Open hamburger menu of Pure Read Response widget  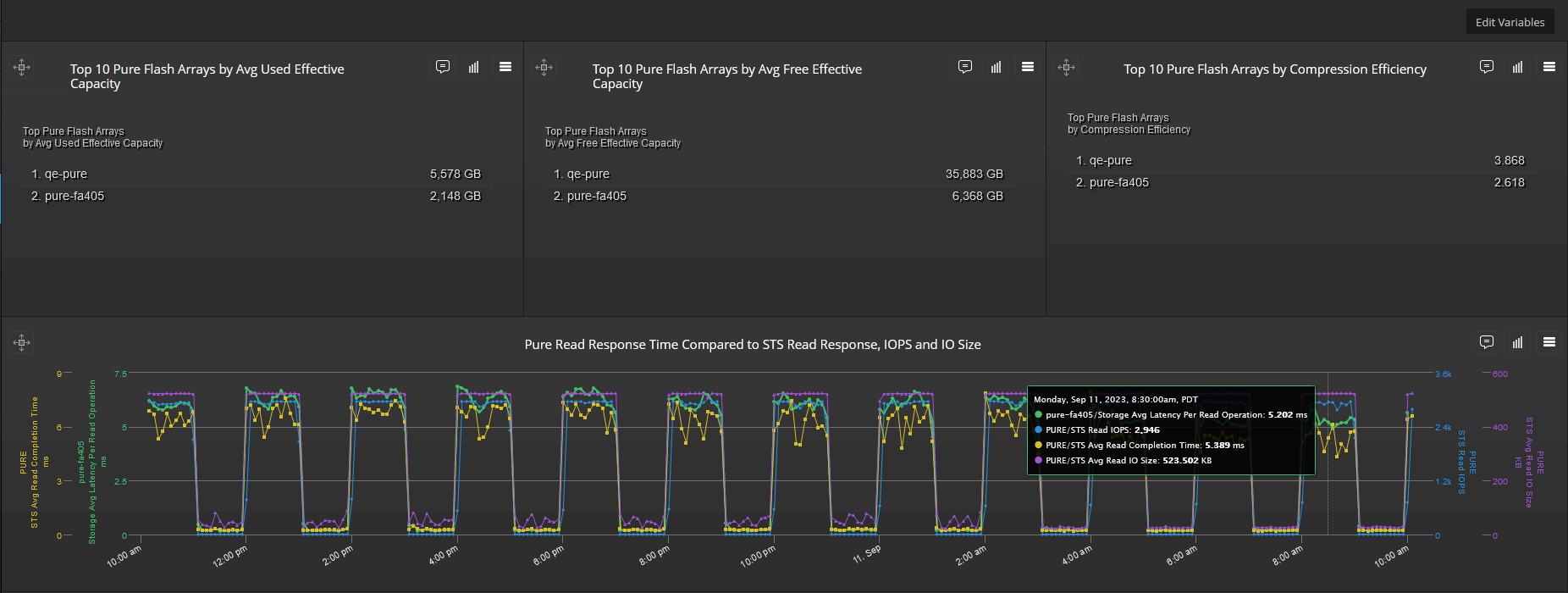(1549, 342)
